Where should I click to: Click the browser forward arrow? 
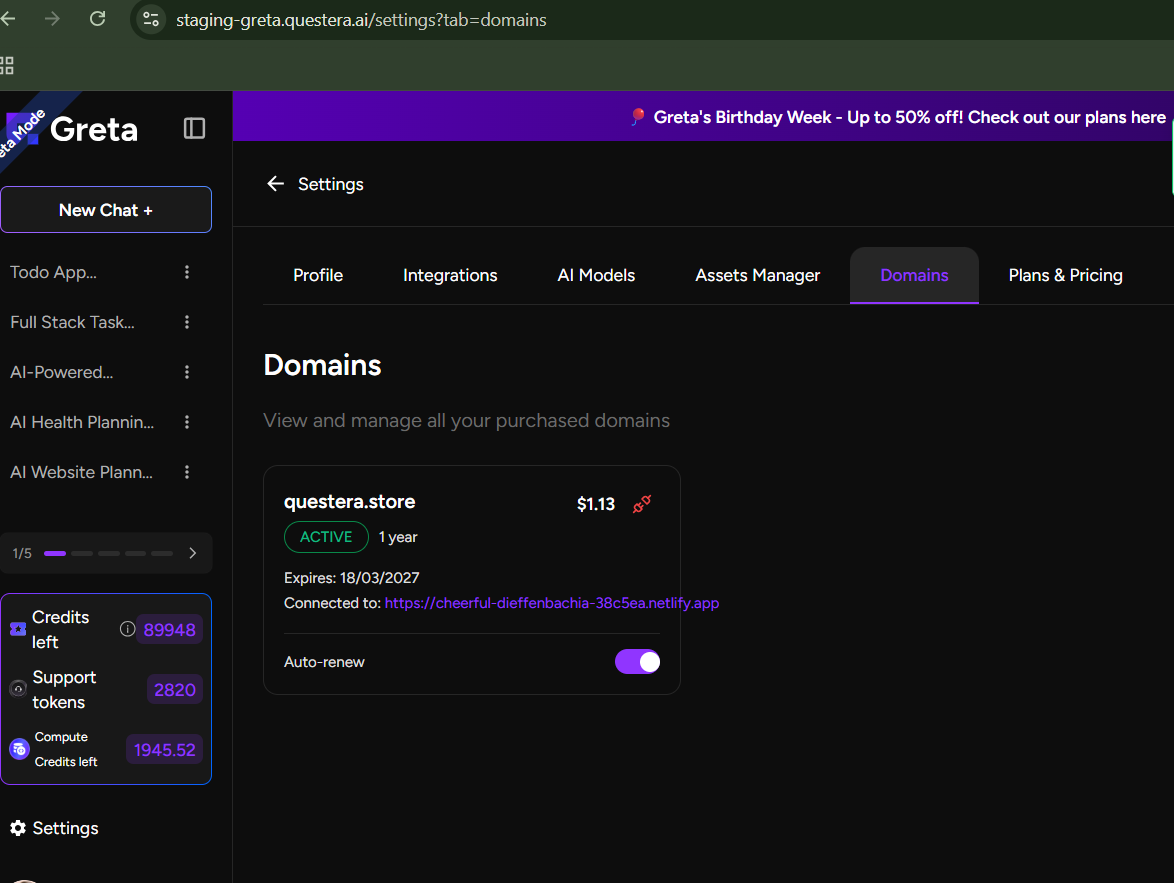tap(52, 19)
